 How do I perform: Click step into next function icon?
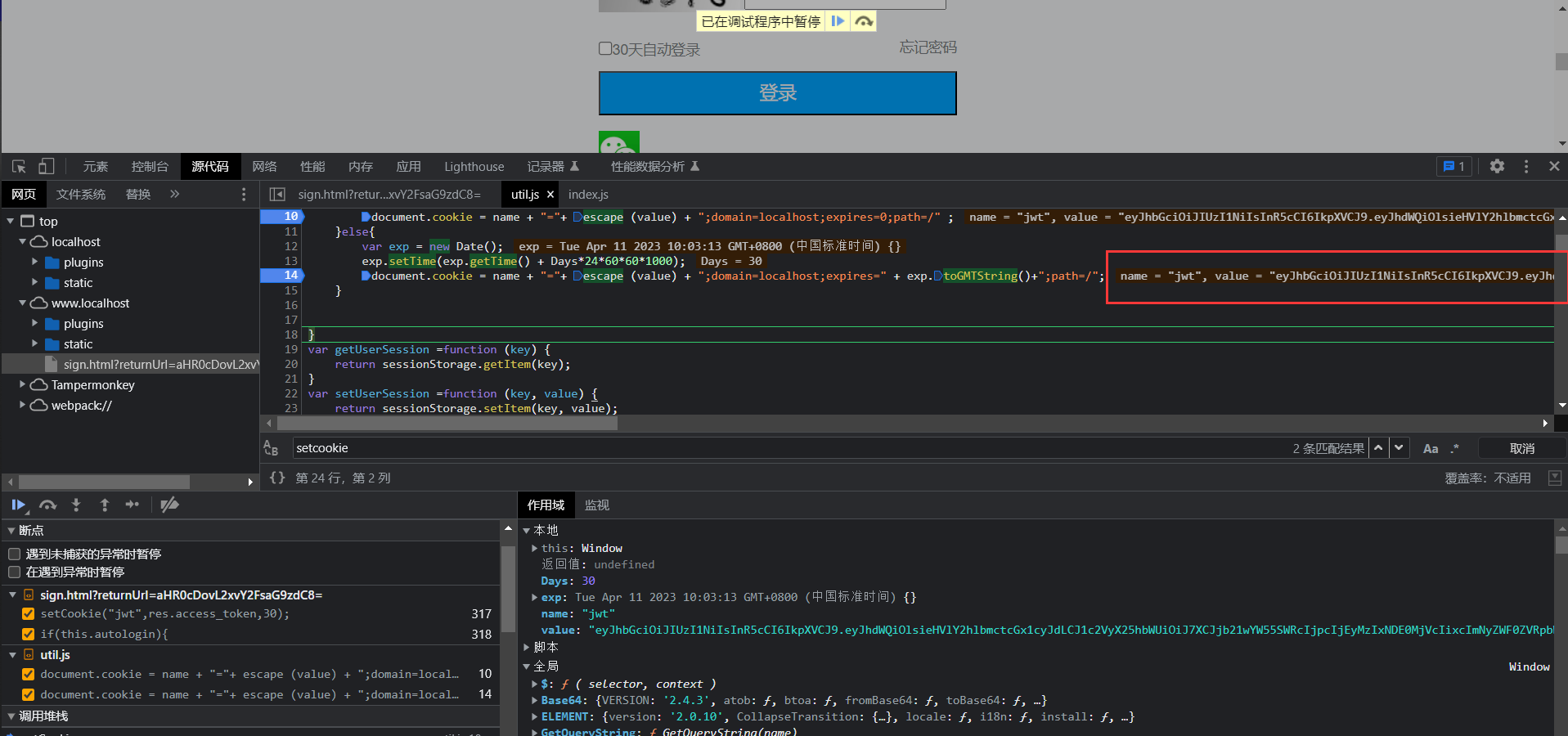click(x=76, y=505)
